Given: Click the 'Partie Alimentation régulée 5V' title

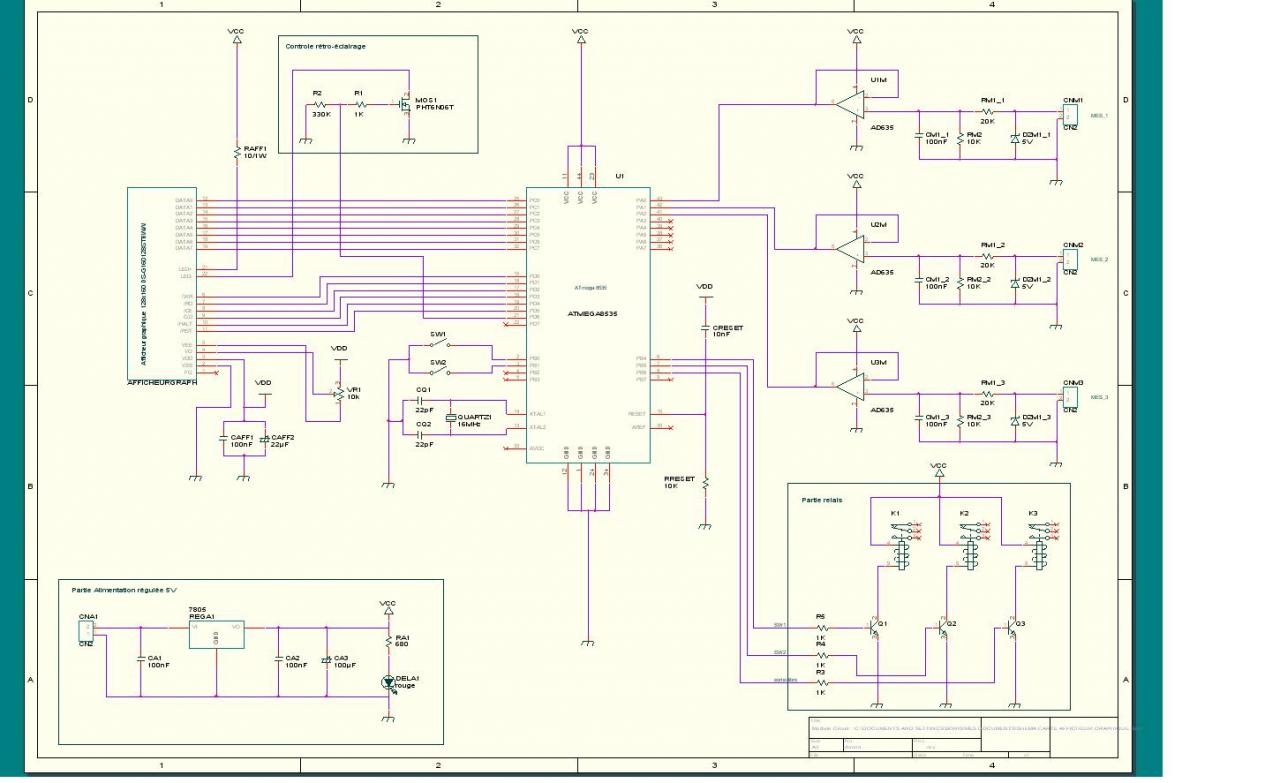Looking at the screenshot, I should click(124, 590).
